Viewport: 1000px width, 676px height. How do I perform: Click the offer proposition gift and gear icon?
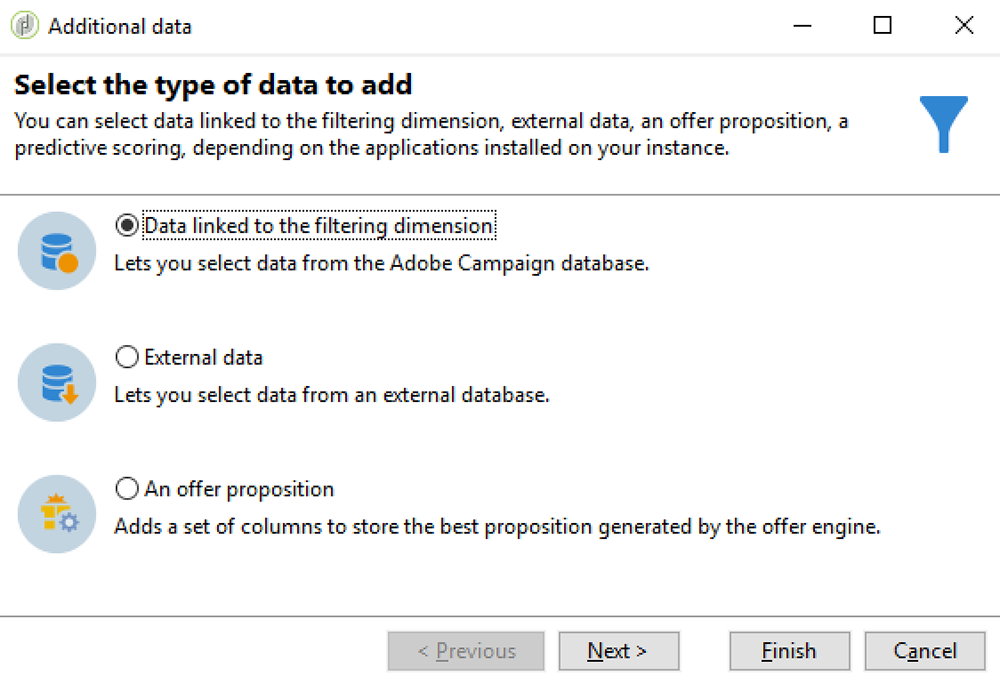point(57,514)
